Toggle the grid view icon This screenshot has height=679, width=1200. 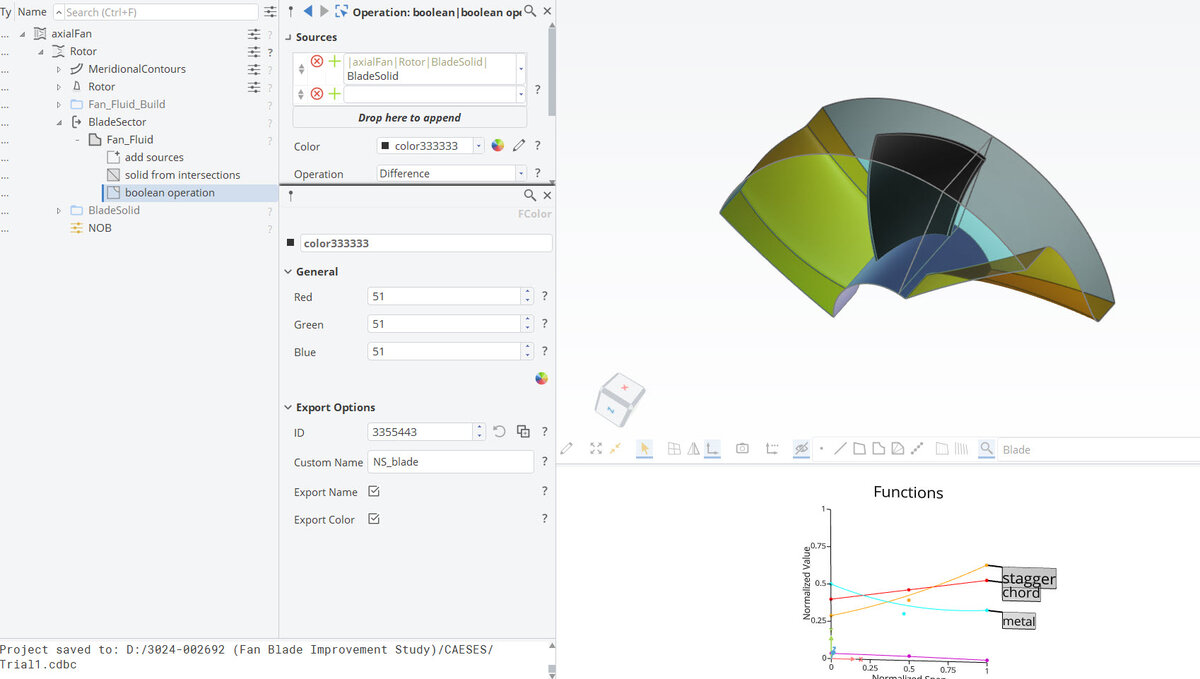coord(674,449)
